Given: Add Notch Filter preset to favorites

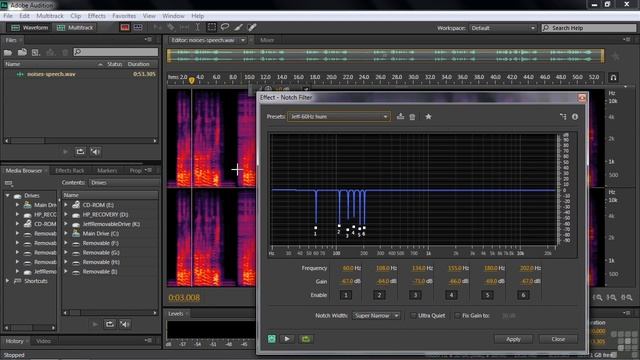Looking at the screenshot, I should click(428, 117).
